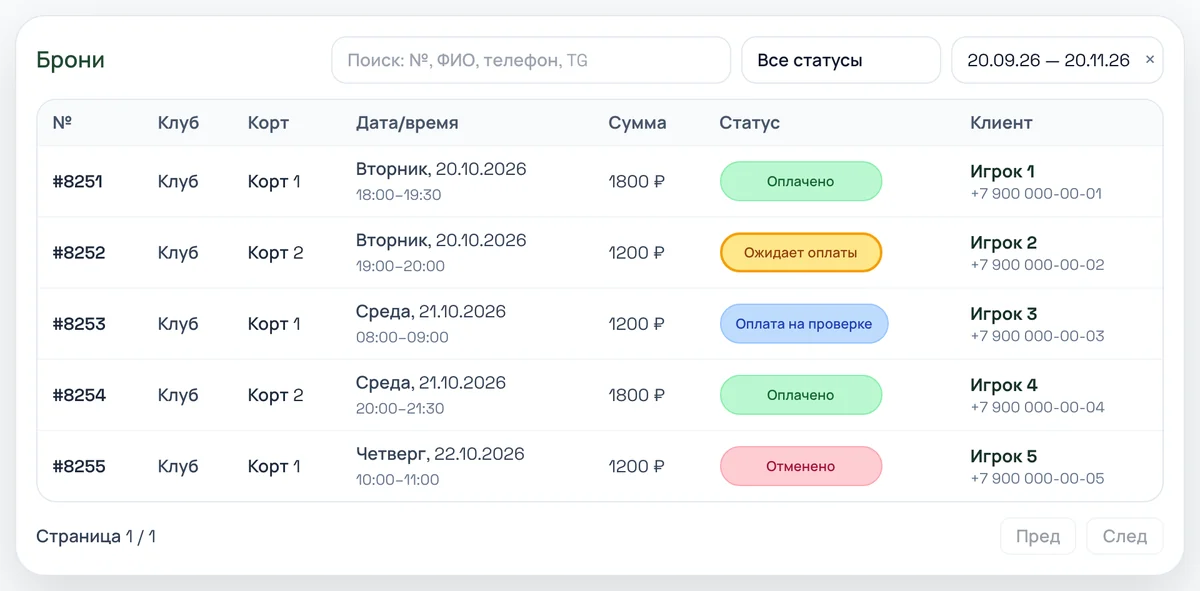The image size is (1200, 591).
Task: Click the time slot 18:00–19:30
Action: pyautogui.click(x=398, y=195)
